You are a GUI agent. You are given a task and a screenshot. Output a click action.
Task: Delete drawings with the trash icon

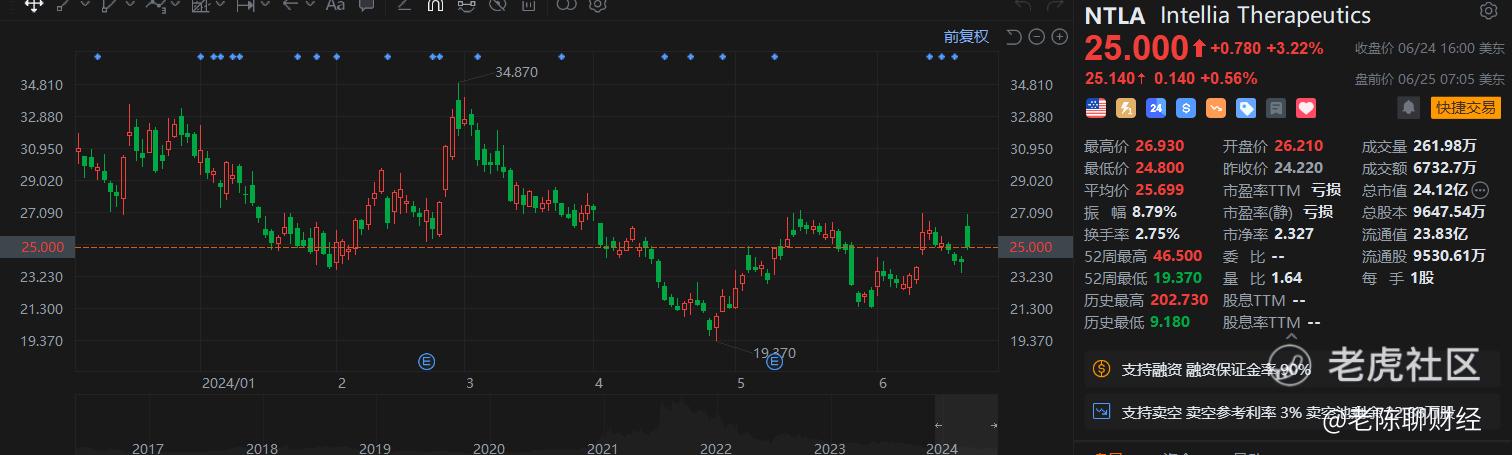[528, 5]
